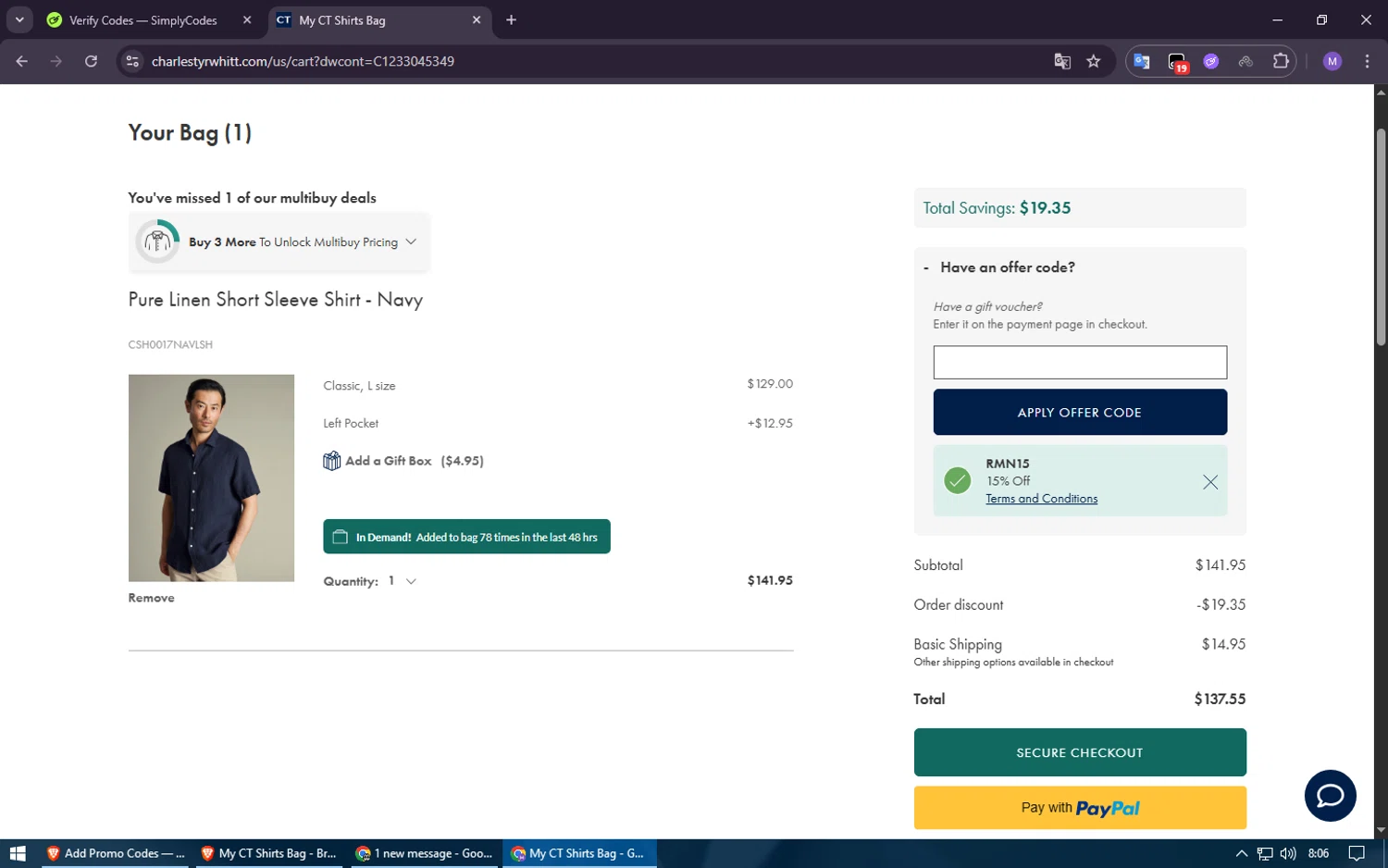Viewport: 1388px width, 868px height.
Task: Click the multibuy shirt progress icon
Action: 158,242
